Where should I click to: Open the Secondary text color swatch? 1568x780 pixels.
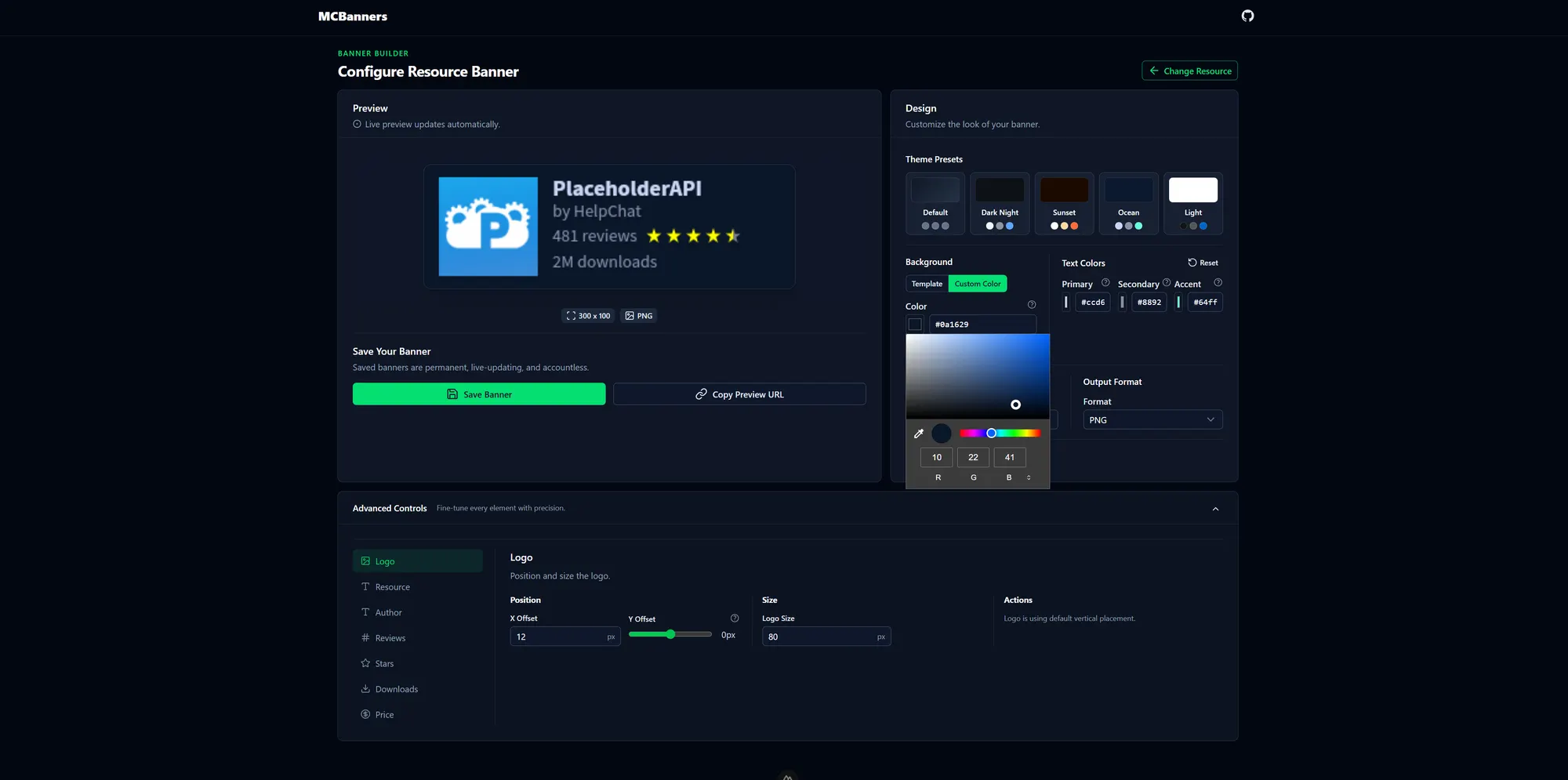1123,303
